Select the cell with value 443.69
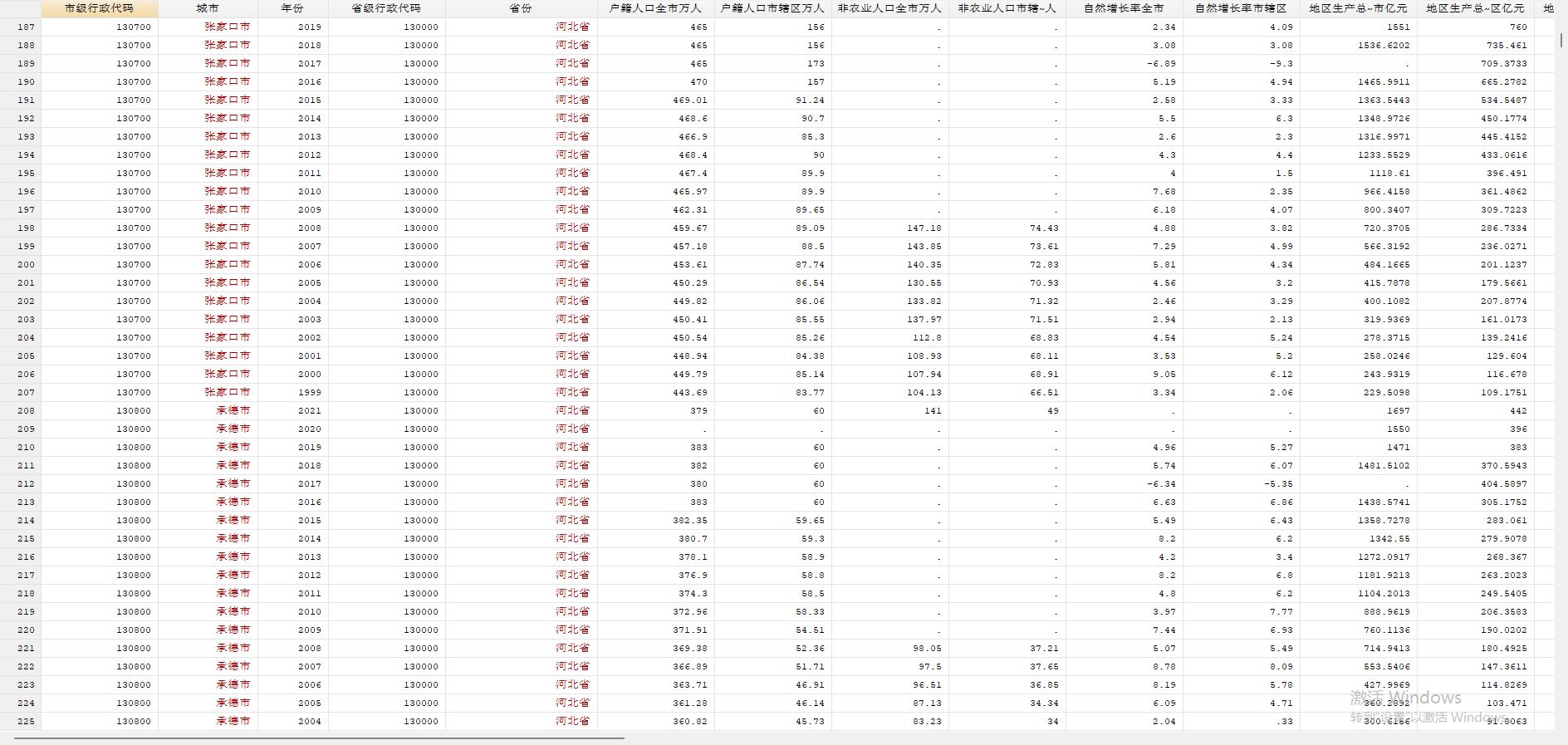 (655, 393)
